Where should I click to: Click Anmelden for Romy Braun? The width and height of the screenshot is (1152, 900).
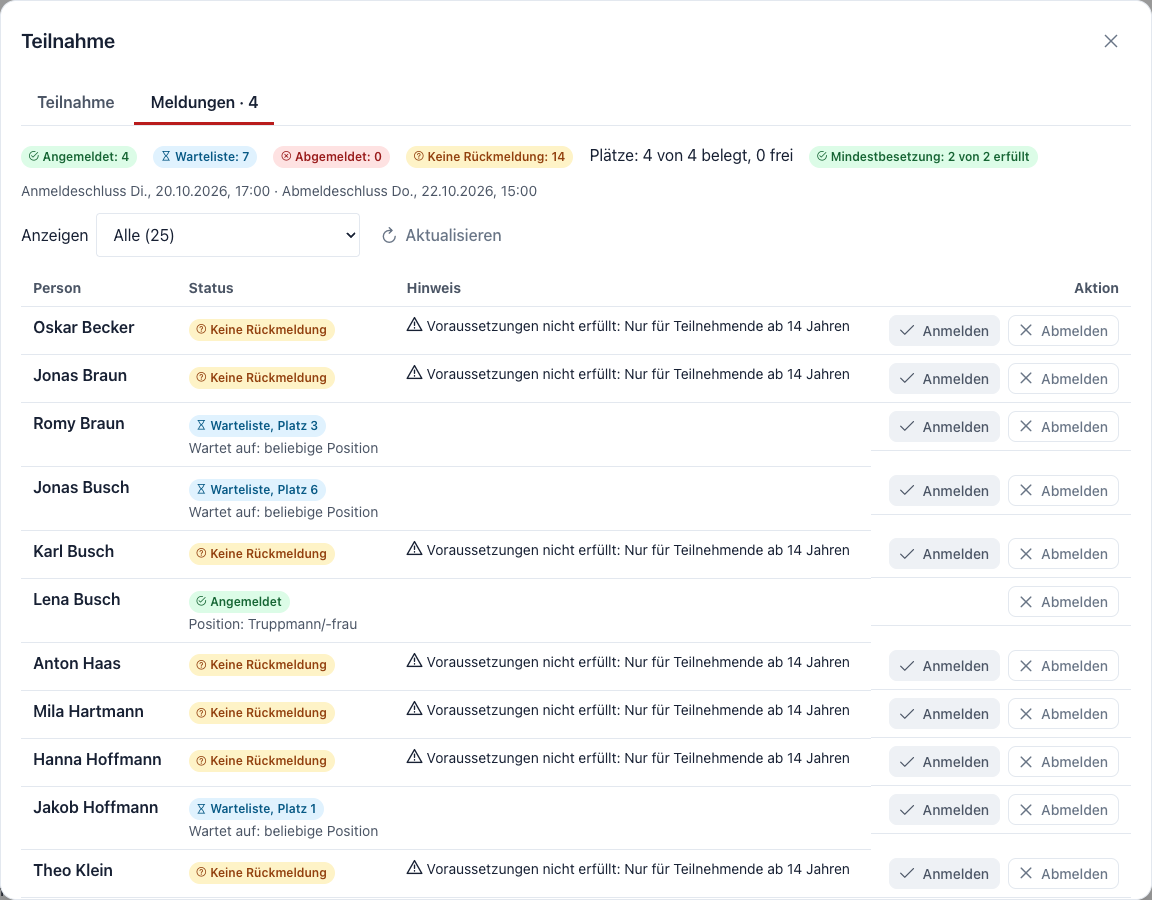(944, 427)
